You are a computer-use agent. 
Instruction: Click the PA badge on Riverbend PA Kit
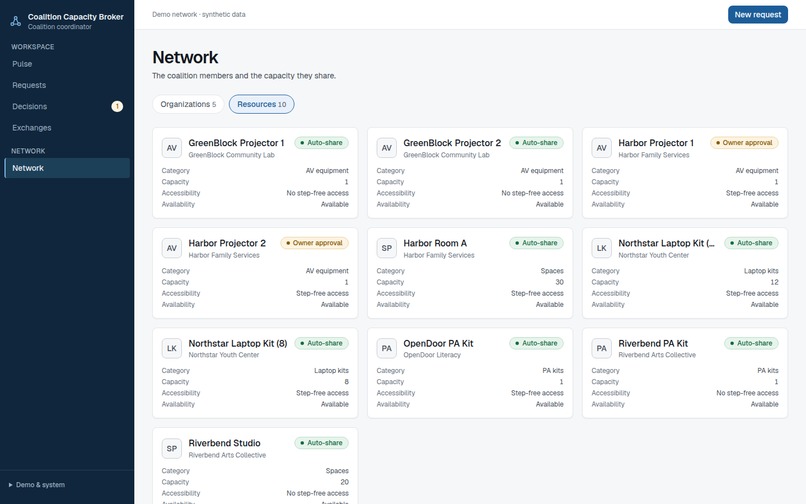[x=601, y=348]
